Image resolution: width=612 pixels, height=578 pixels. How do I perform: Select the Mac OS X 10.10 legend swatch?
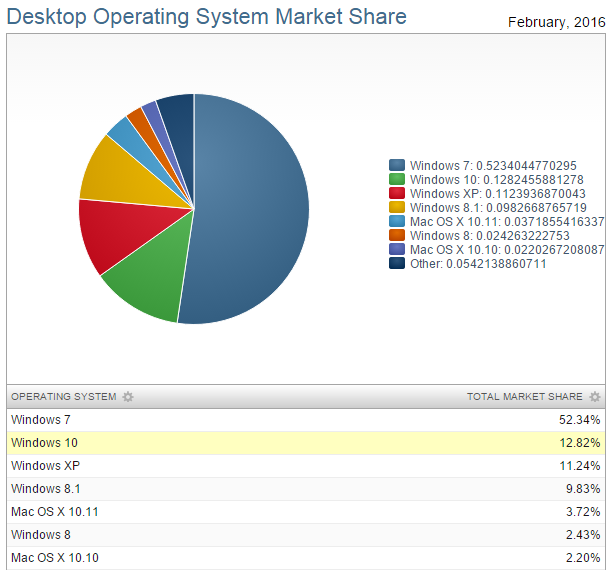[397, 249]
